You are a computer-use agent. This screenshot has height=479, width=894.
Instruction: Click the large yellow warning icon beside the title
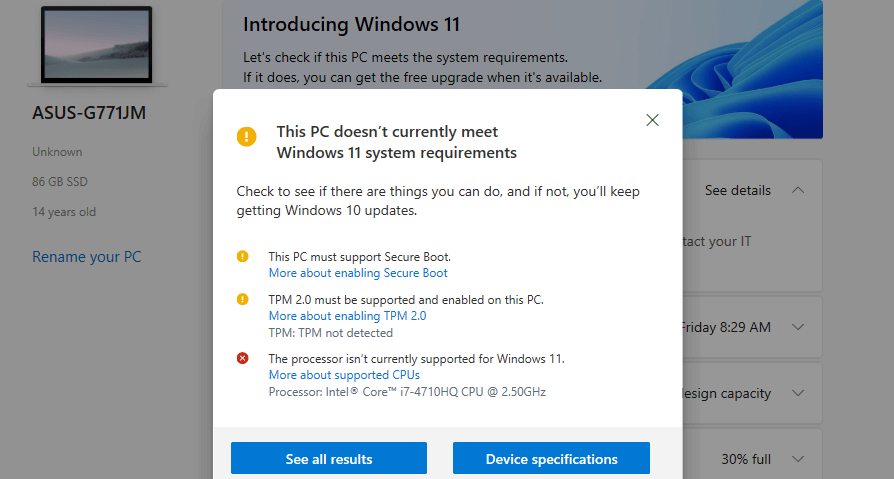pyautogui.click(x=246, y=137)
